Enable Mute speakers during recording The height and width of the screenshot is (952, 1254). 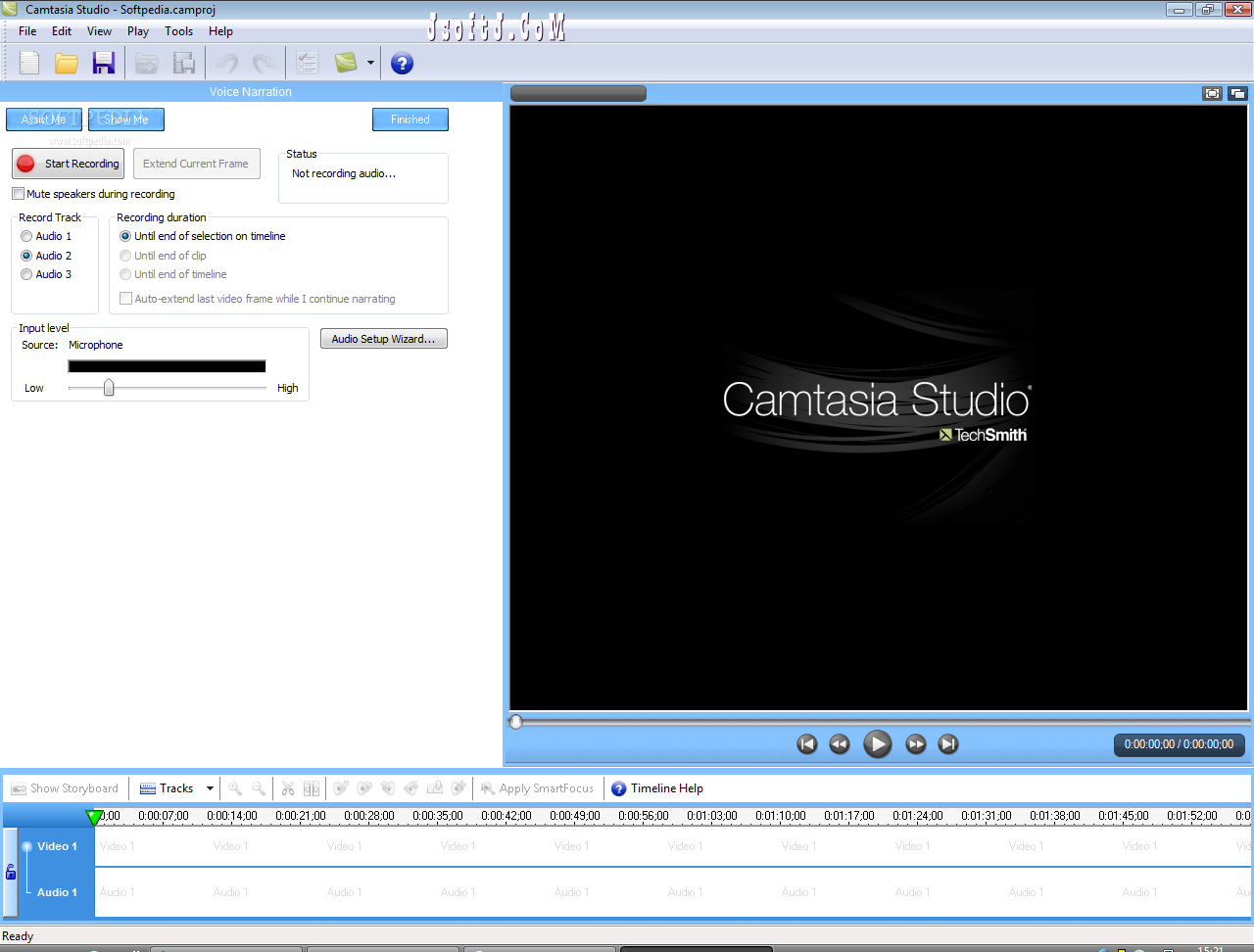[x=94, y=194]
